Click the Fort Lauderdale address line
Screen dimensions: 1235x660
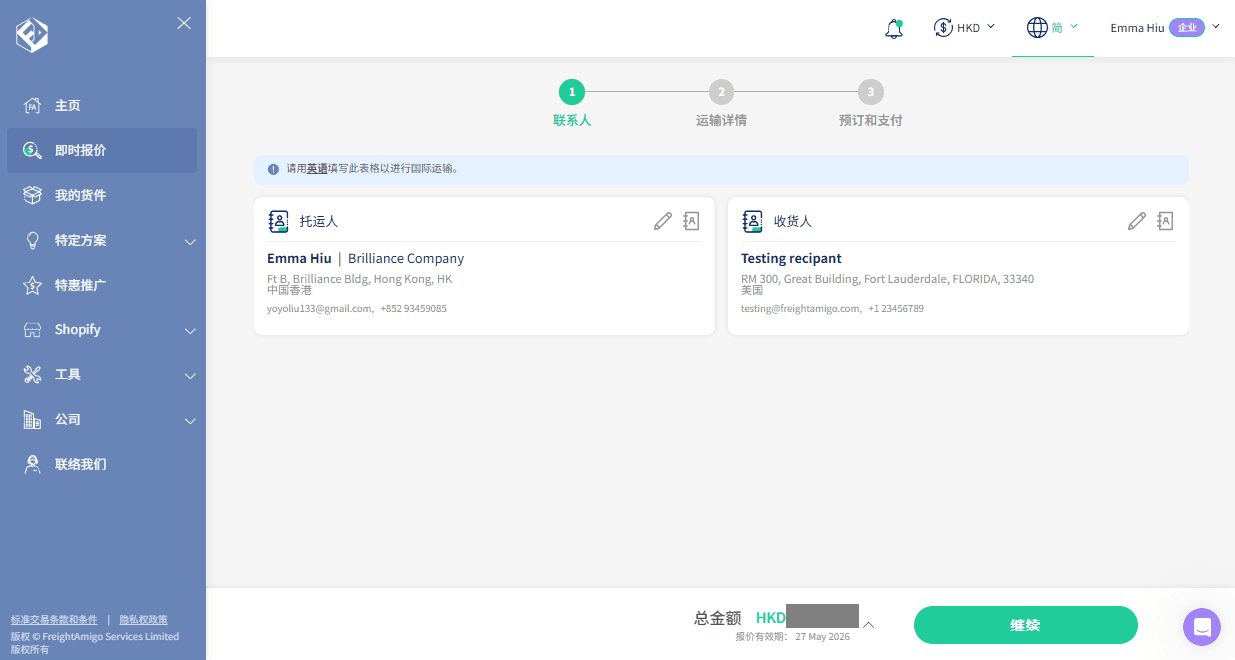pyautogui.click(x=887, y=279)
